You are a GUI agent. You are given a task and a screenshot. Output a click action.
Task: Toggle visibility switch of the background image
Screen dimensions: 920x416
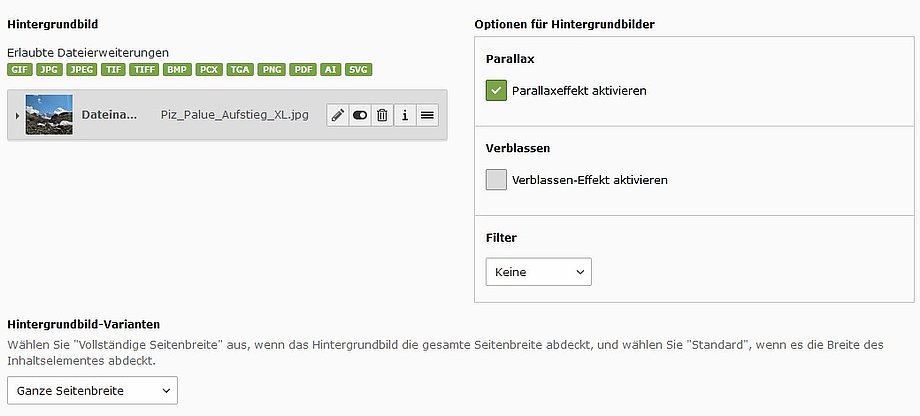[360, 115]
